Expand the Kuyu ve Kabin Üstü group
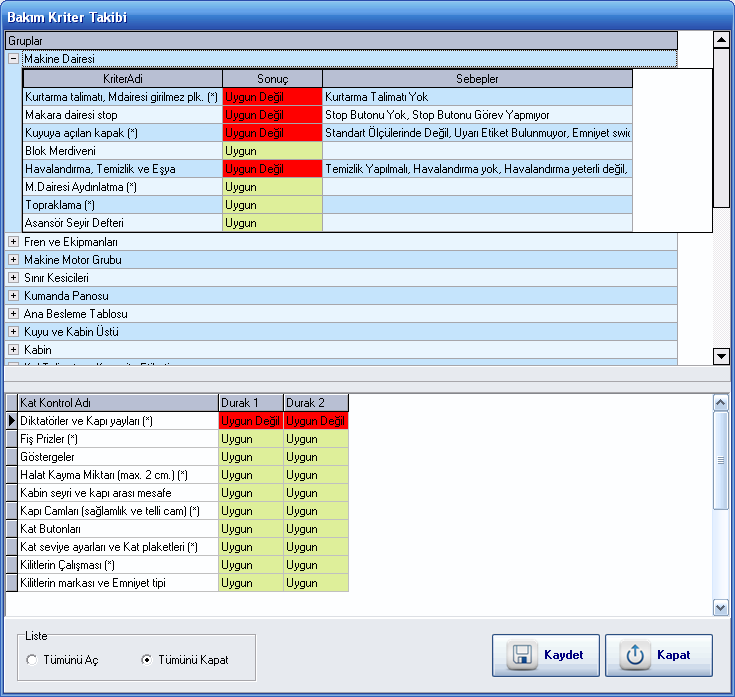 tap(14, 332)
